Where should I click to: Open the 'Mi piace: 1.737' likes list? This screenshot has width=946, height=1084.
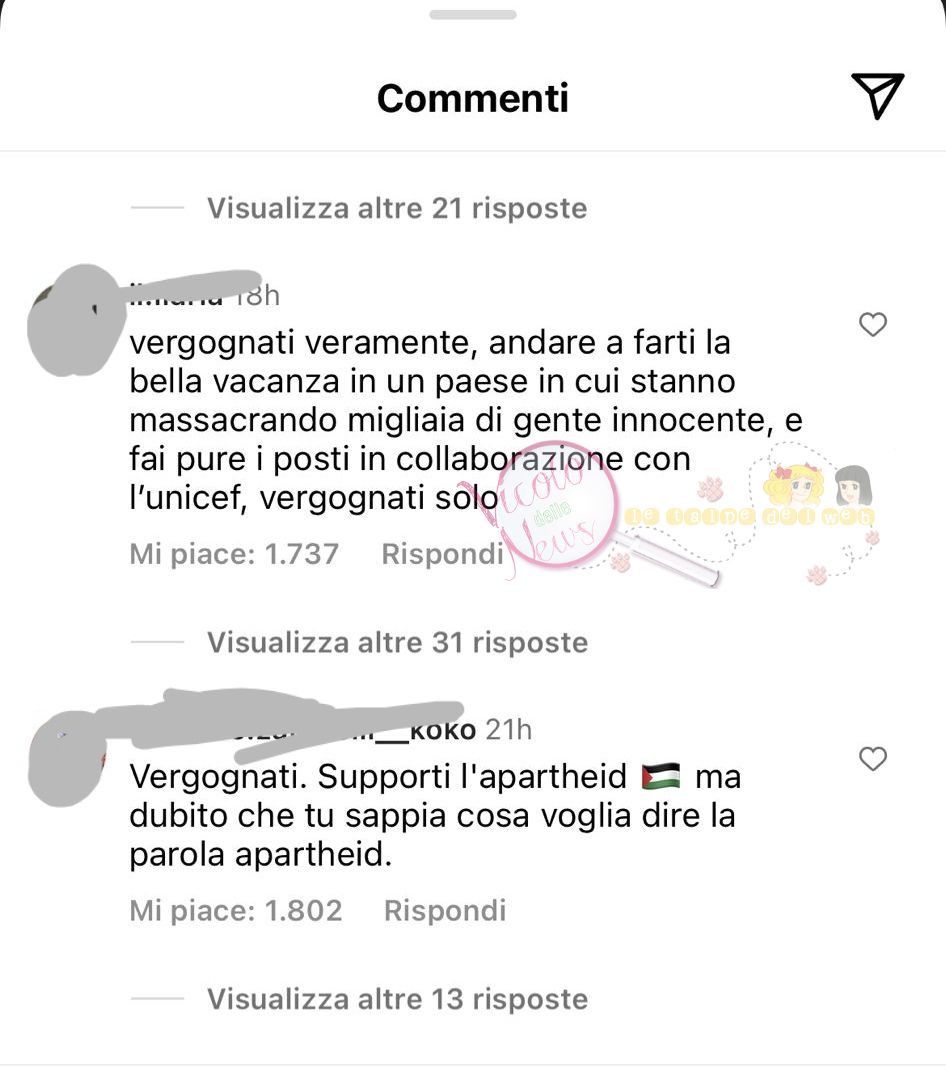coord(234,554)
